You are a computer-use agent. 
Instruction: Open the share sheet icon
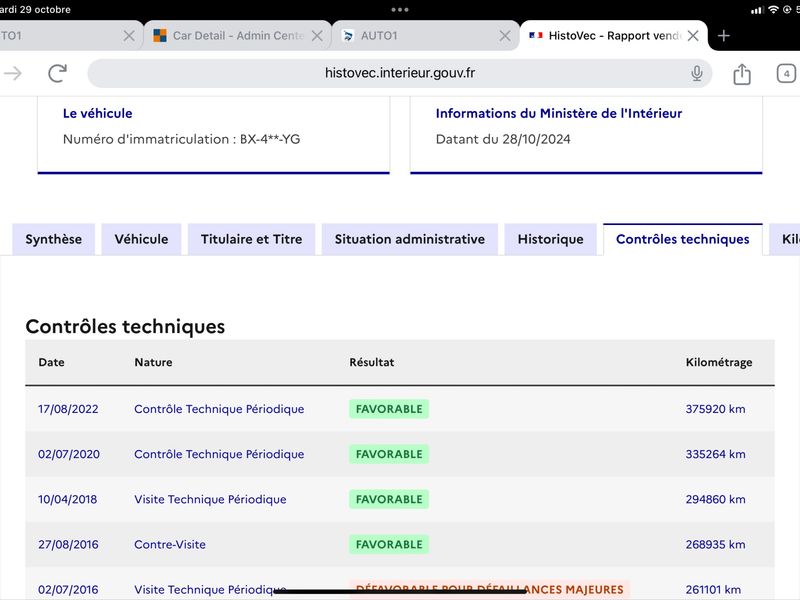pos(742,74)
